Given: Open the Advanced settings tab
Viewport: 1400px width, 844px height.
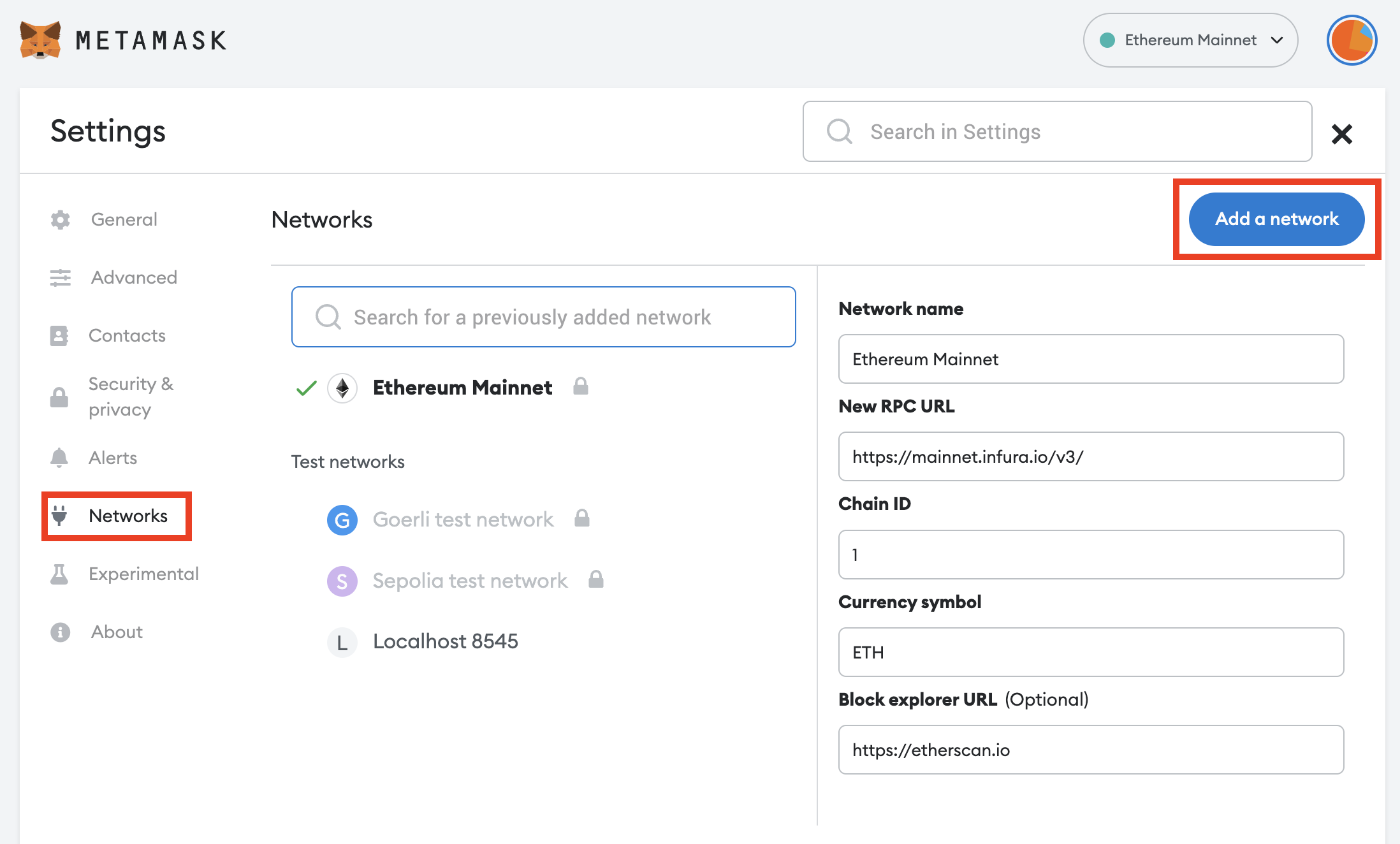Looking at the screenshot, I should [134, 278].
